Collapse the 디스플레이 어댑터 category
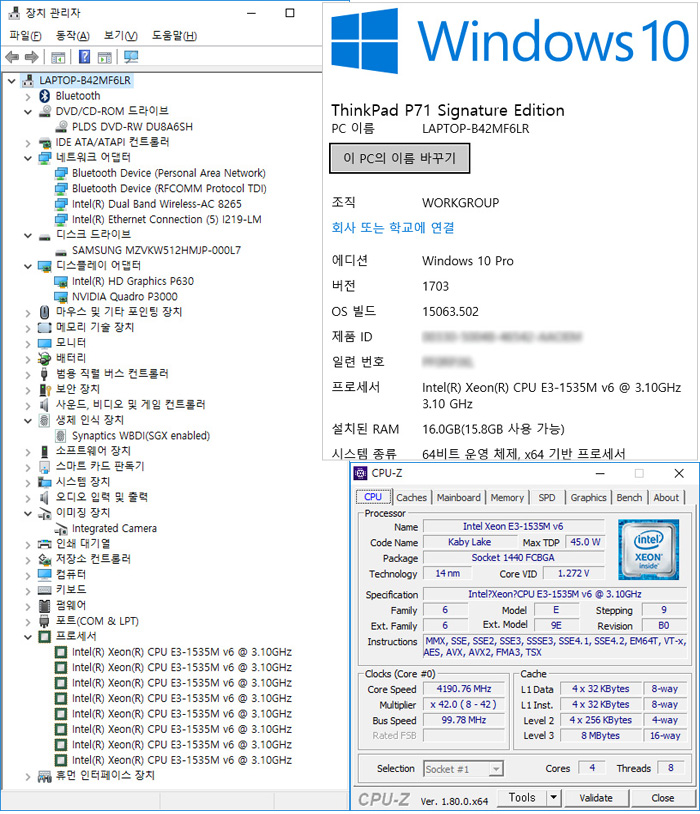700x814 pixels. (x=28, y=266)
